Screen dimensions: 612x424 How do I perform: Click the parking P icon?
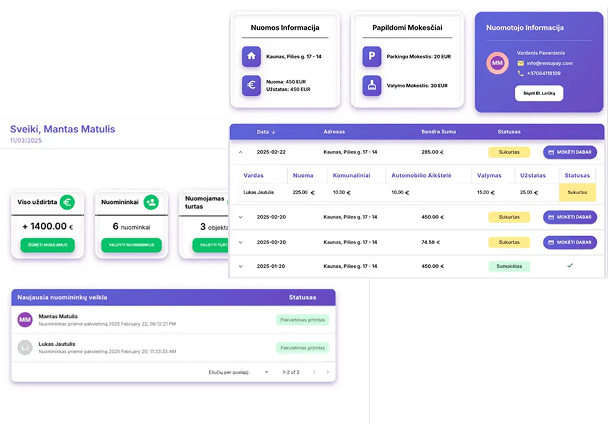[x=372, y=56]
